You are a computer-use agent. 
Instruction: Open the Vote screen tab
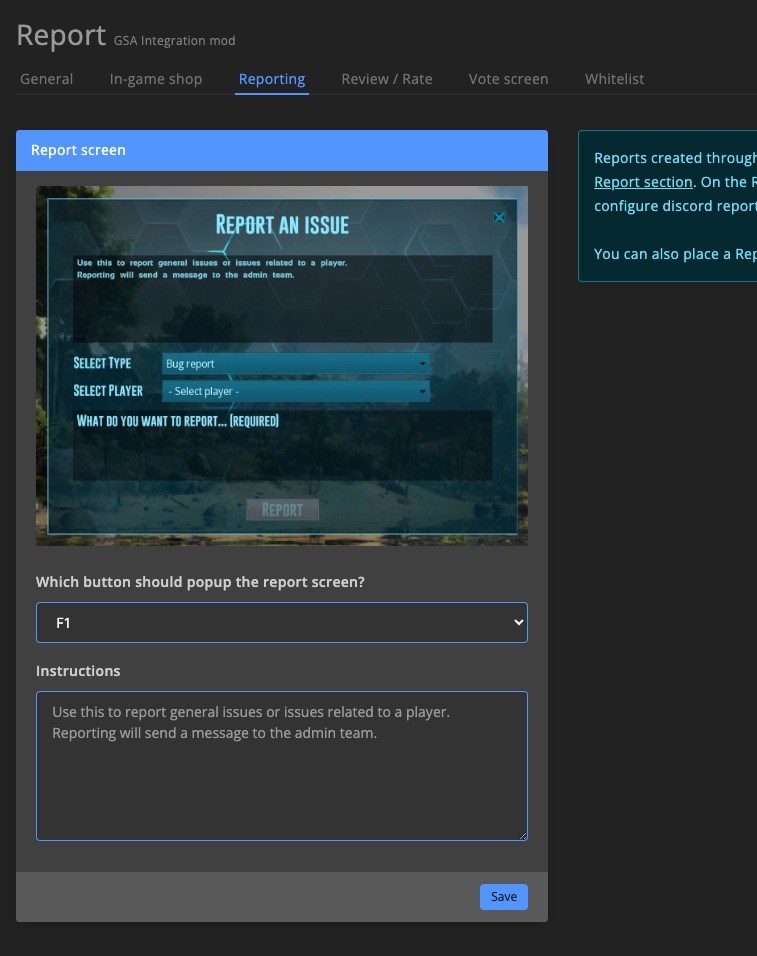click(508, 79)
